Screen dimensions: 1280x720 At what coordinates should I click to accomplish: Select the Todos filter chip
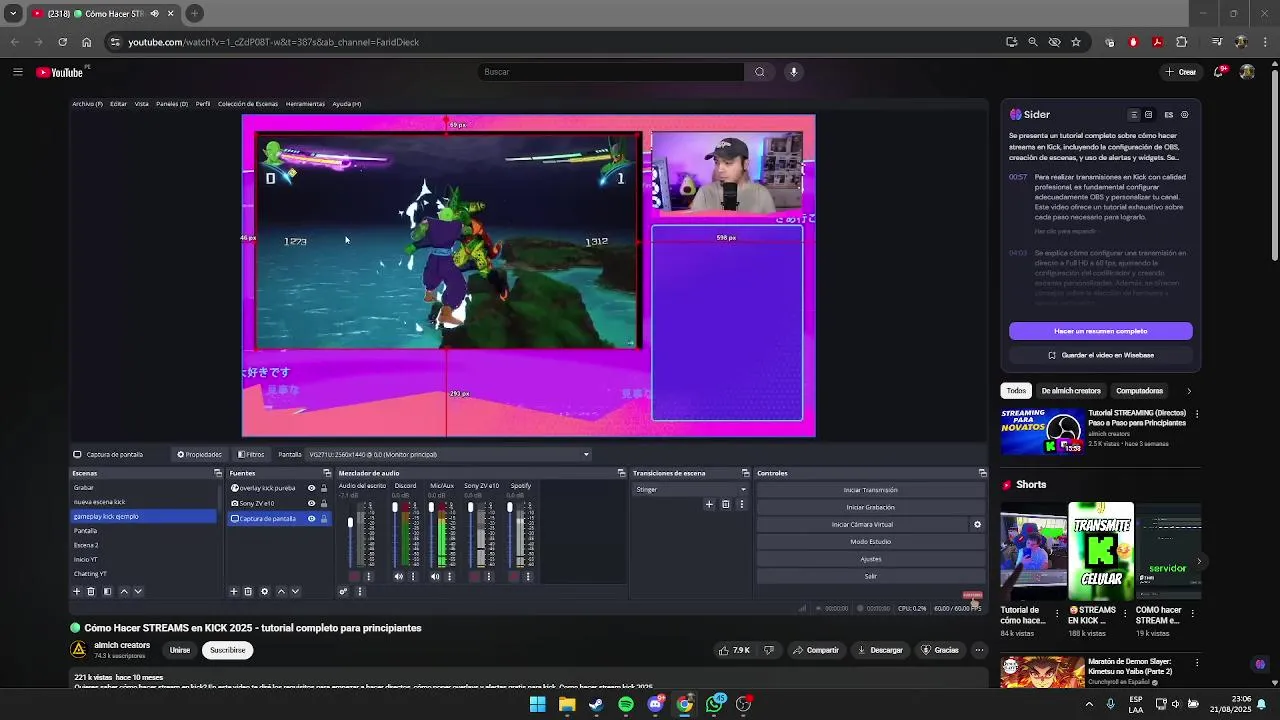coord(1016,391)
